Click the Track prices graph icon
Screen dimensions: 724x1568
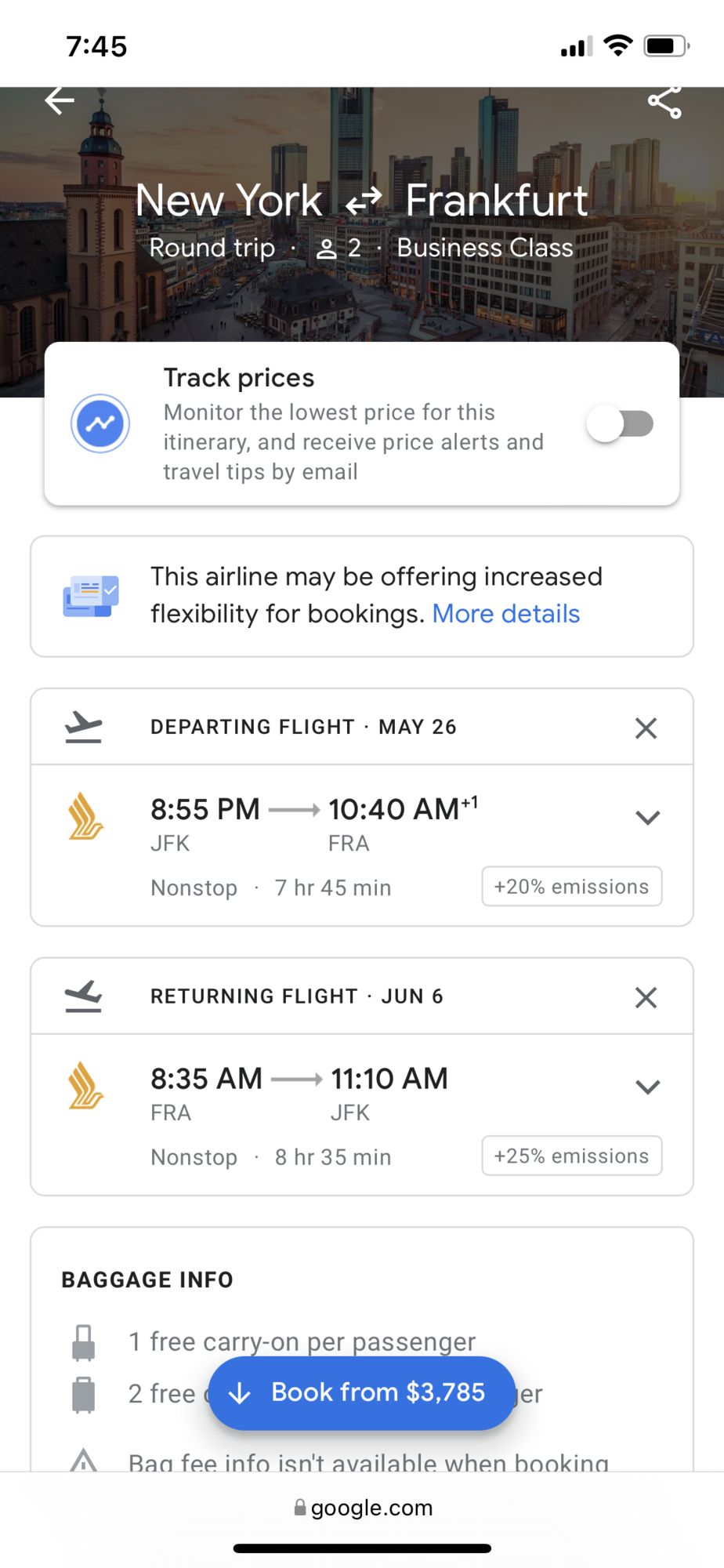[x=100, y=423]
